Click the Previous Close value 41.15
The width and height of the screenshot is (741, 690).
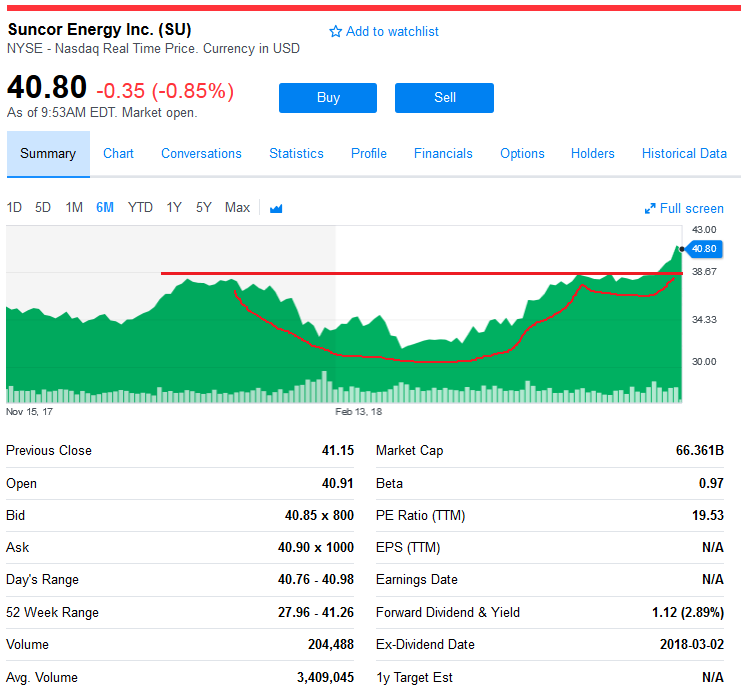[338, 450]
